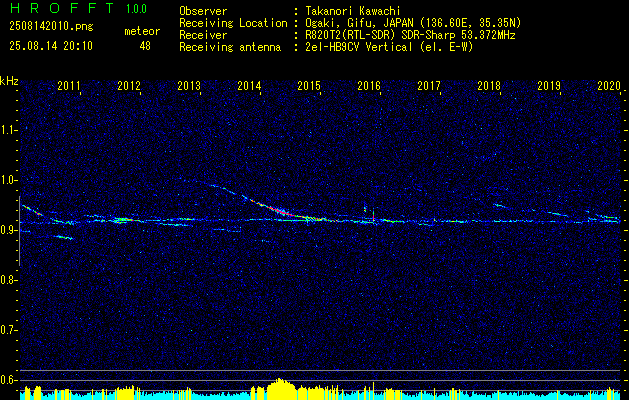Viewport: 629px width, 400px height.
Task: Click the 2017 time axis marker
Action: (x=429, y=85)
